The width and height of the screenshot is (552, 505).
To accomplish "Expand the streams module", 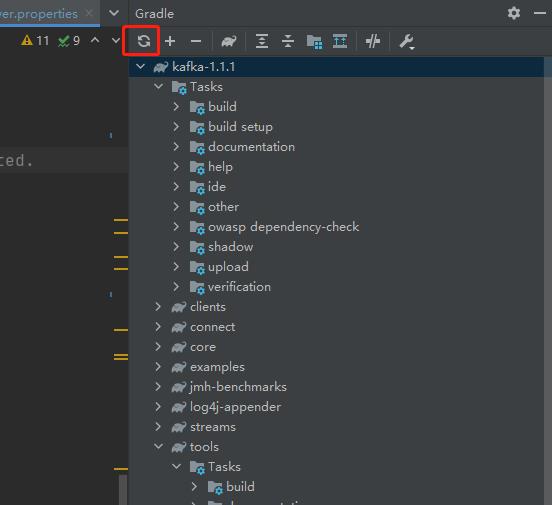I will [x=158, y=427].
